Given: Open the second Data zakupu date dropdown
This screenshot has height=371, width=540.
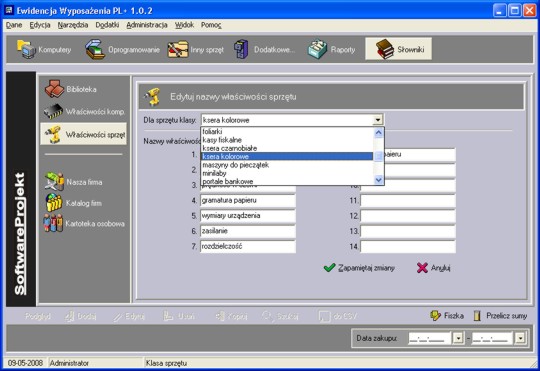Looking at the screenshot, I should pos(520,338).
